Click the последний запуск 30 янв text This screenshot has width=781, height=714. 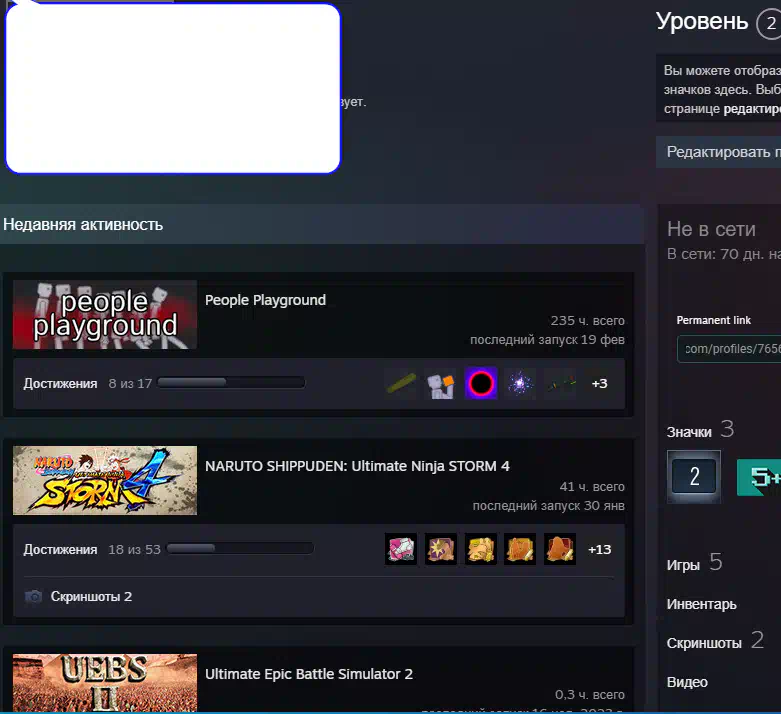pyautogui.click(x=548, y=506)
